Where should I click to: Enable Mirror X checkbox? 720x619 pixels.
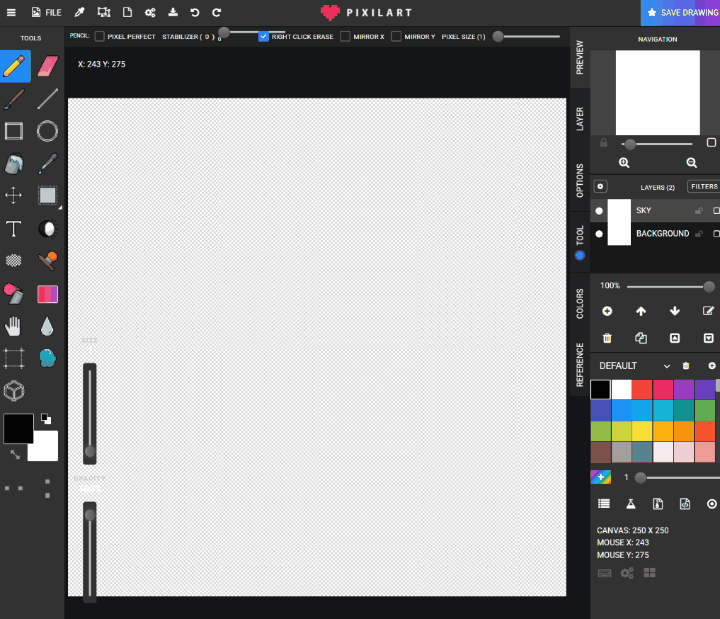tap(345, 36)
